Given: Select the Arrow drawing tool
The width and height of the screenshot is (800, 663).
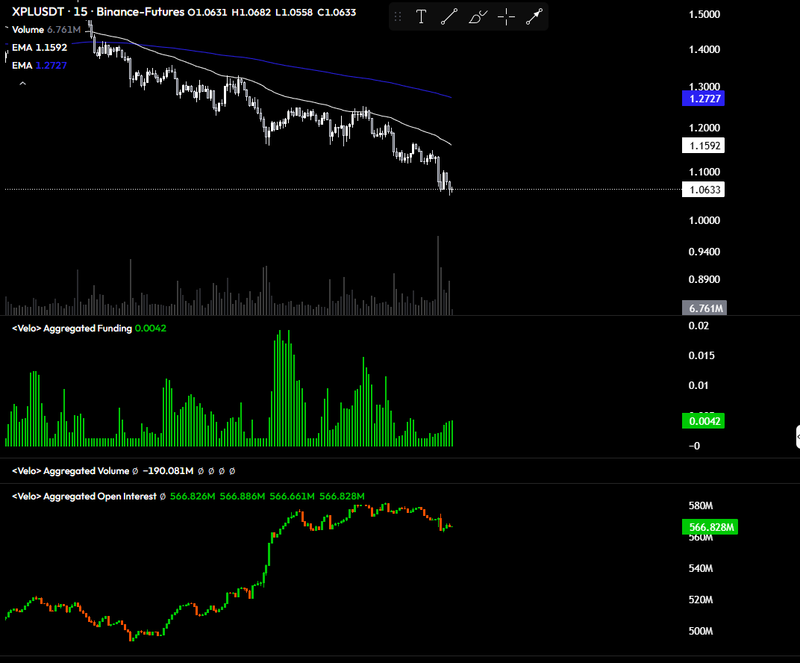Looking at the screenshot, I should tap(534, 16).
